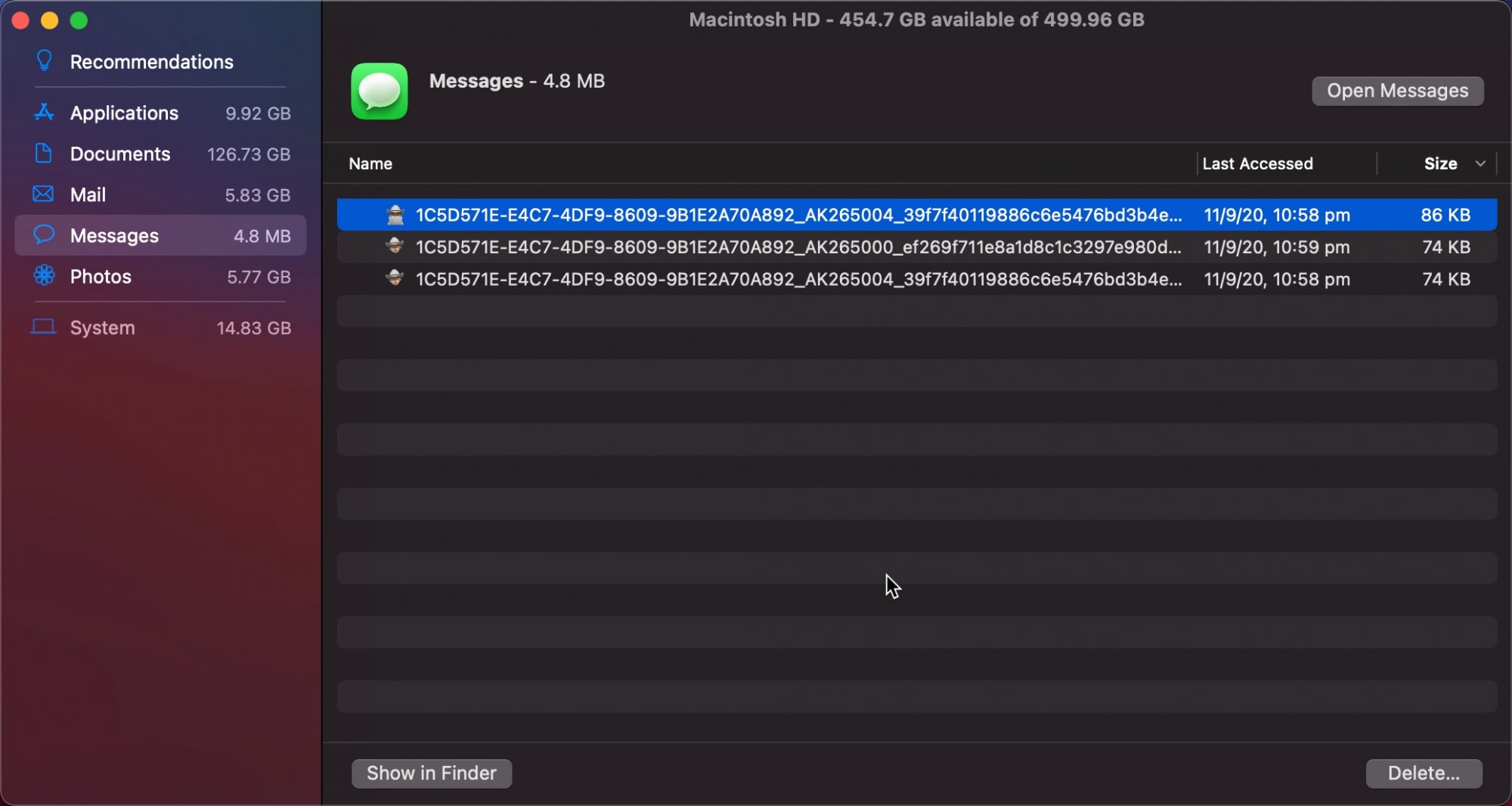Click the Applications 9.92 GB size value
This screenshot has height=806, width=1512.
click(258, 113)
